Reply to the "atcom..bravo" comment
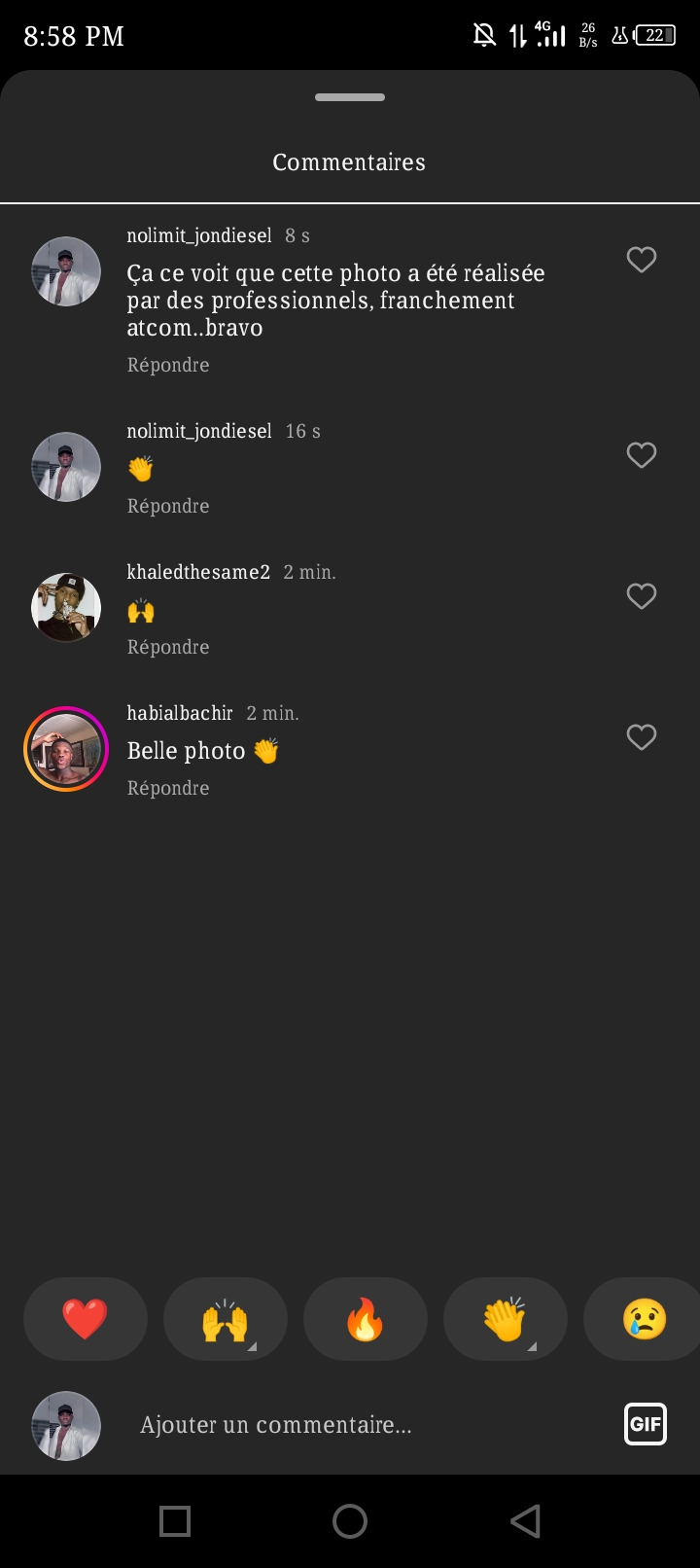The height and width of the screenshot is (1568, 700). click(x=168, y=365)
